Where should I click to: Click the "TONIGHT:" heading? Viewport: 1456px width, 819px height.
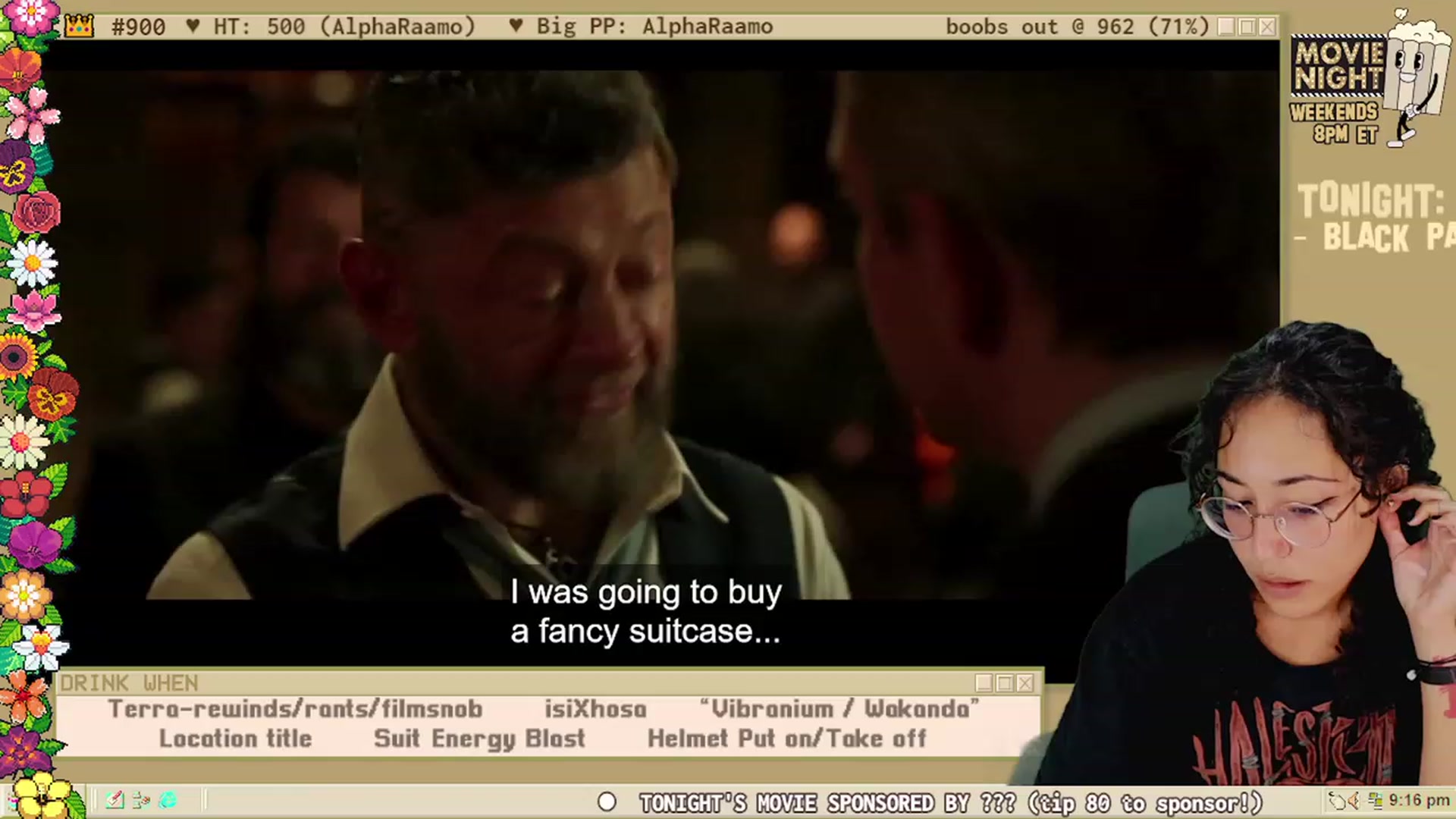tap(1371, 201)
